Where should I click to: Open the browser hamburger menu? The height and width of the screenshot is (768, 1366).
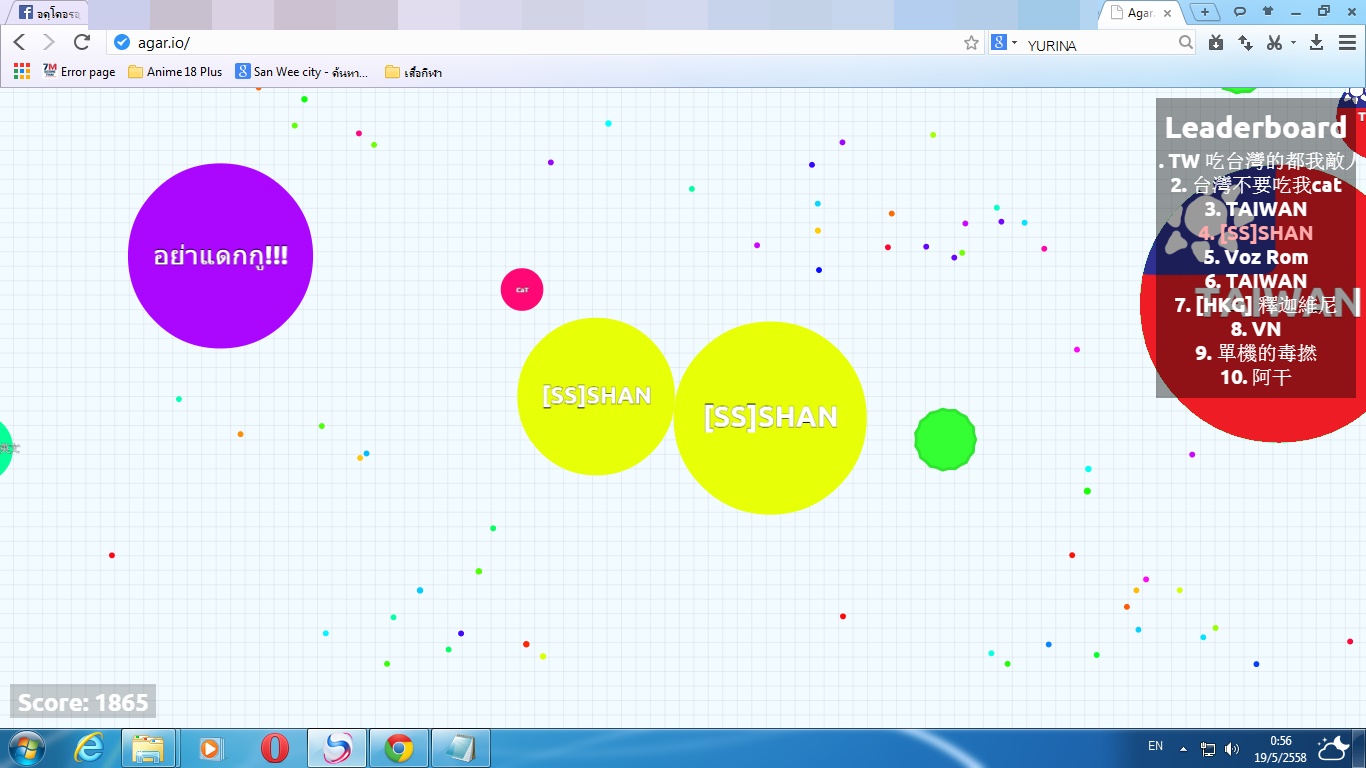click(1347, 42)
